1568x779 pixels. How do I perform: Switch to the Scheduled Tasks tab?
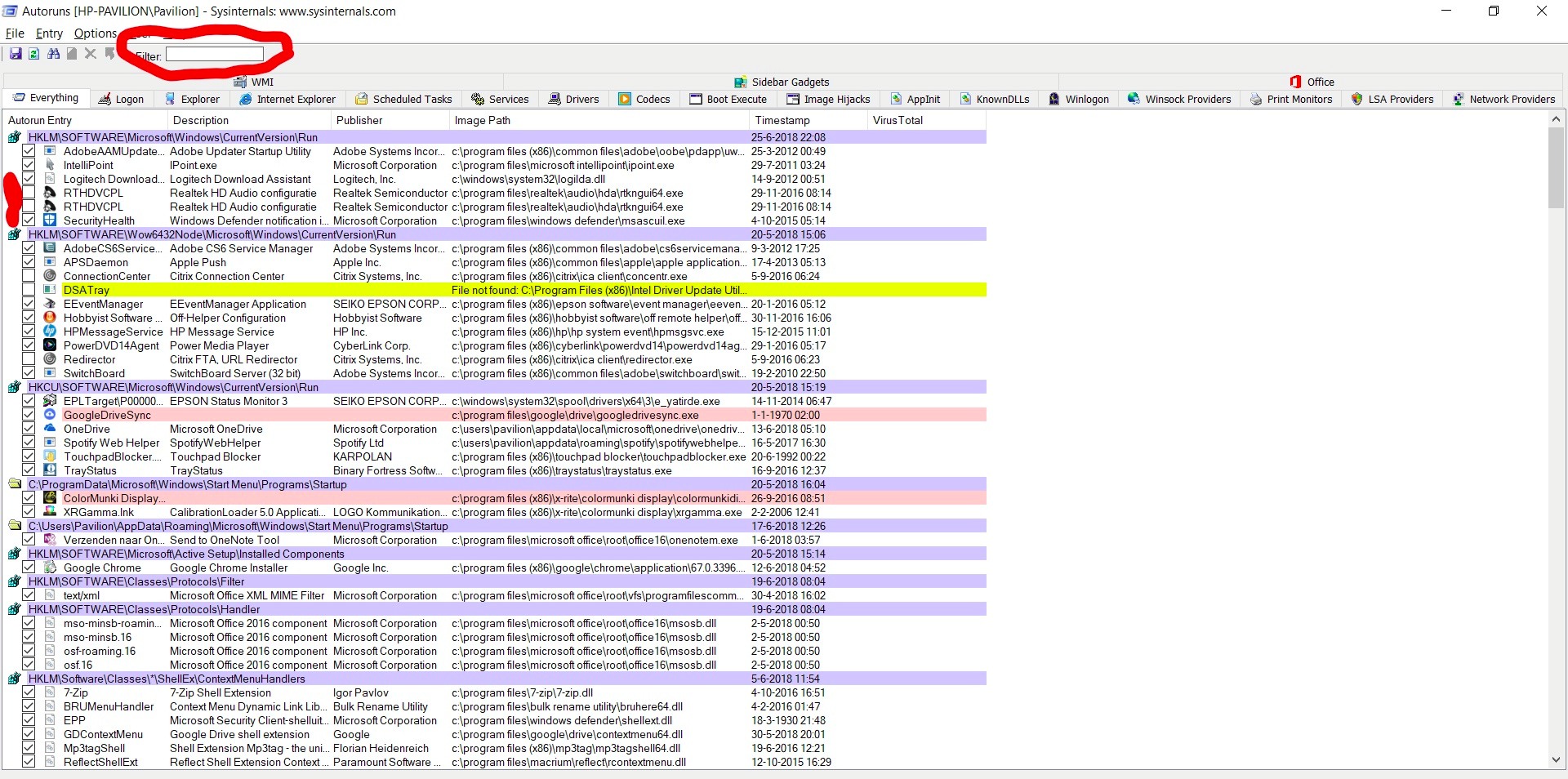[403, 99]
